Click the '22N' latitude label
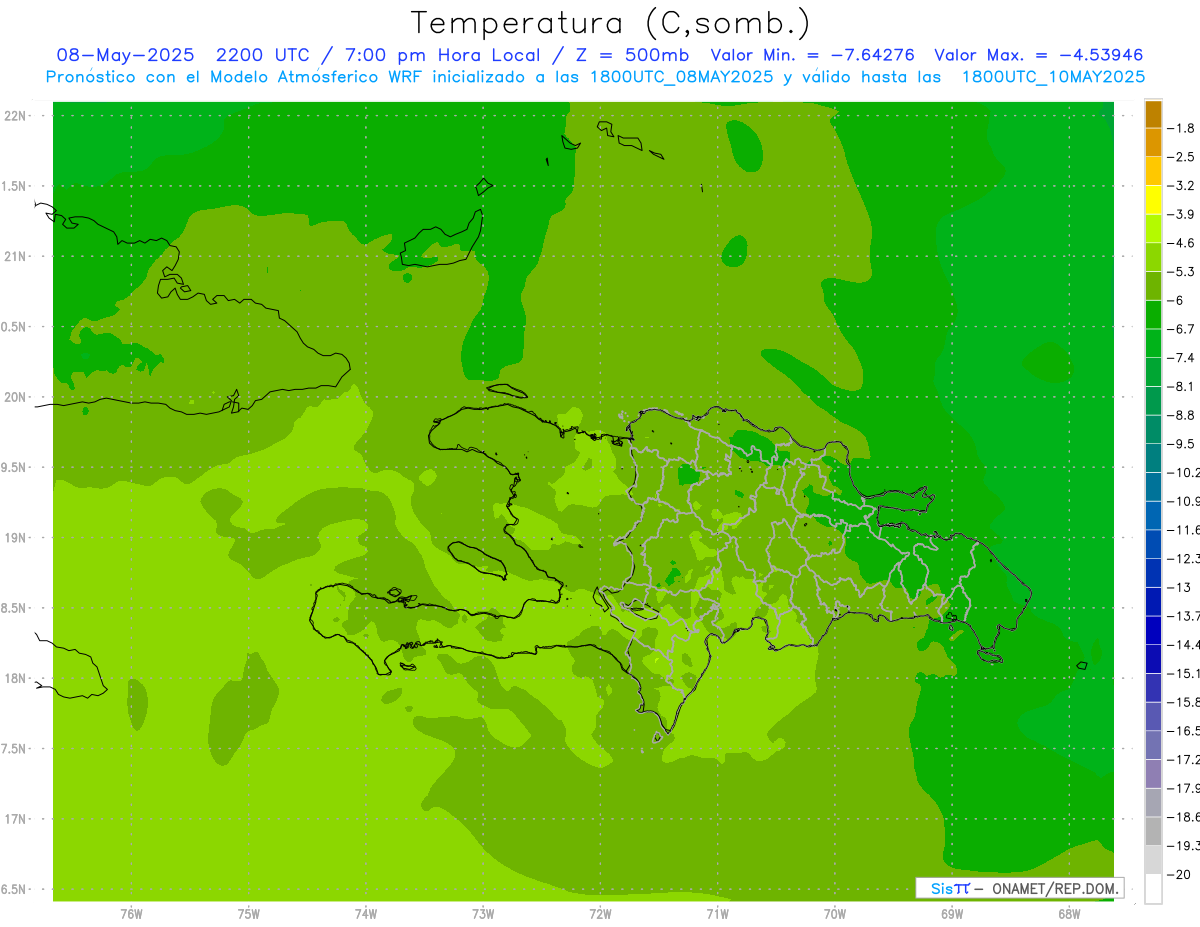This screenshot has width=1200, height=927. click(x=15, y=116)
